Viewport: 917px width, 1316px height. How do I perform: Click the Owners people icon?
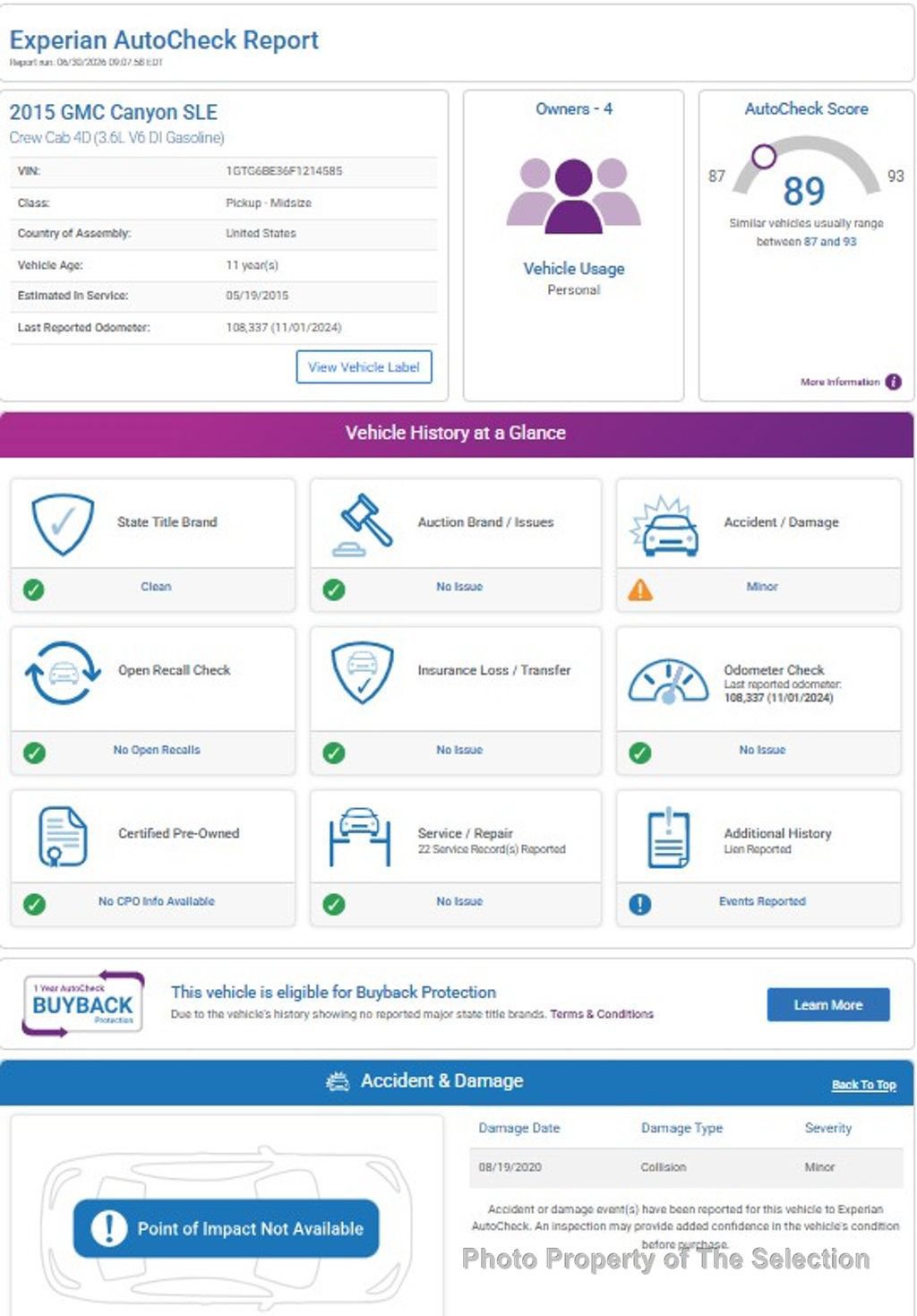click(573, 195)
